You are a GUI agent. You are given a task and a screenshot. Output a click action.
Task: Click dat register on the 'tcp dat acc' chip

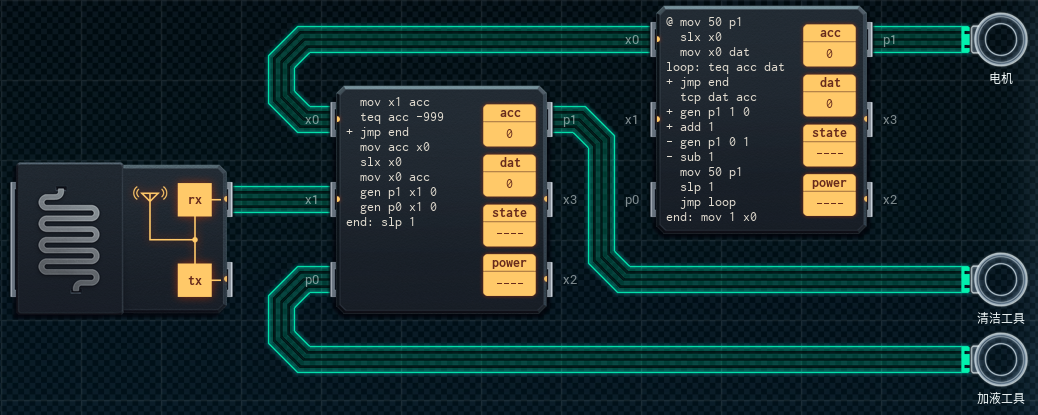click(830, 94)
